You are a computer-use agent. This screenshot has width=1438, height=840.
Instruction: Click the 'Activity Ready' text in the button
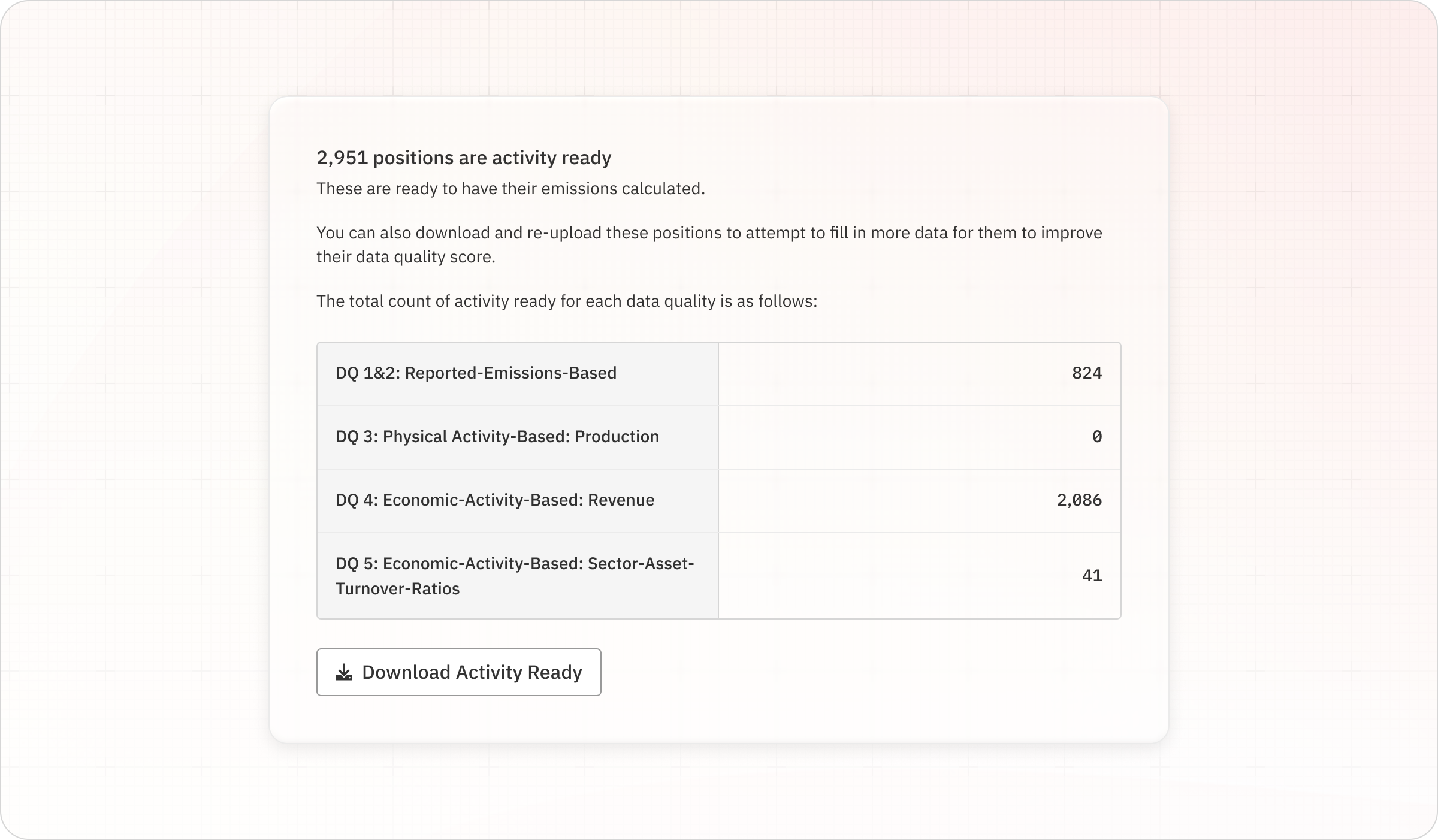click(x=519, y=672)
